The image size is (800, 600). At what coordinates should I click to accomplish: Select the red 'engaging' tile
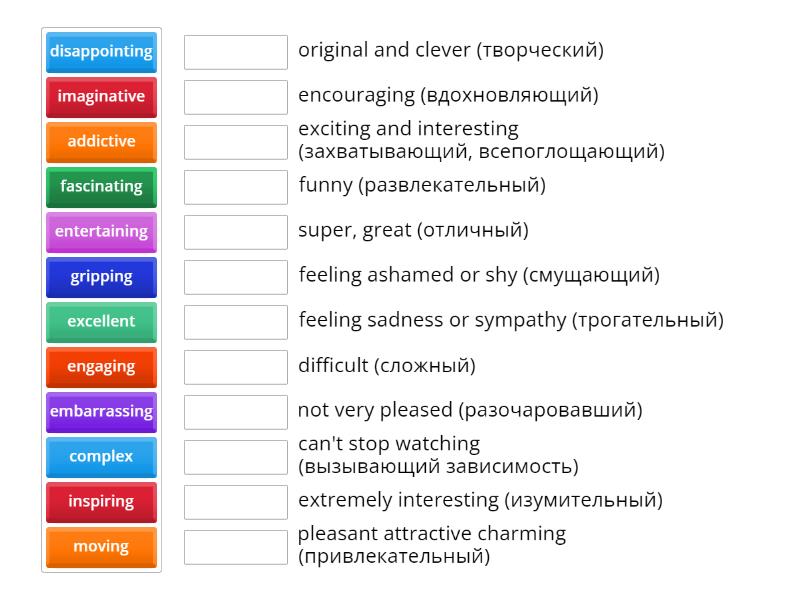click(x=101, y=367)
